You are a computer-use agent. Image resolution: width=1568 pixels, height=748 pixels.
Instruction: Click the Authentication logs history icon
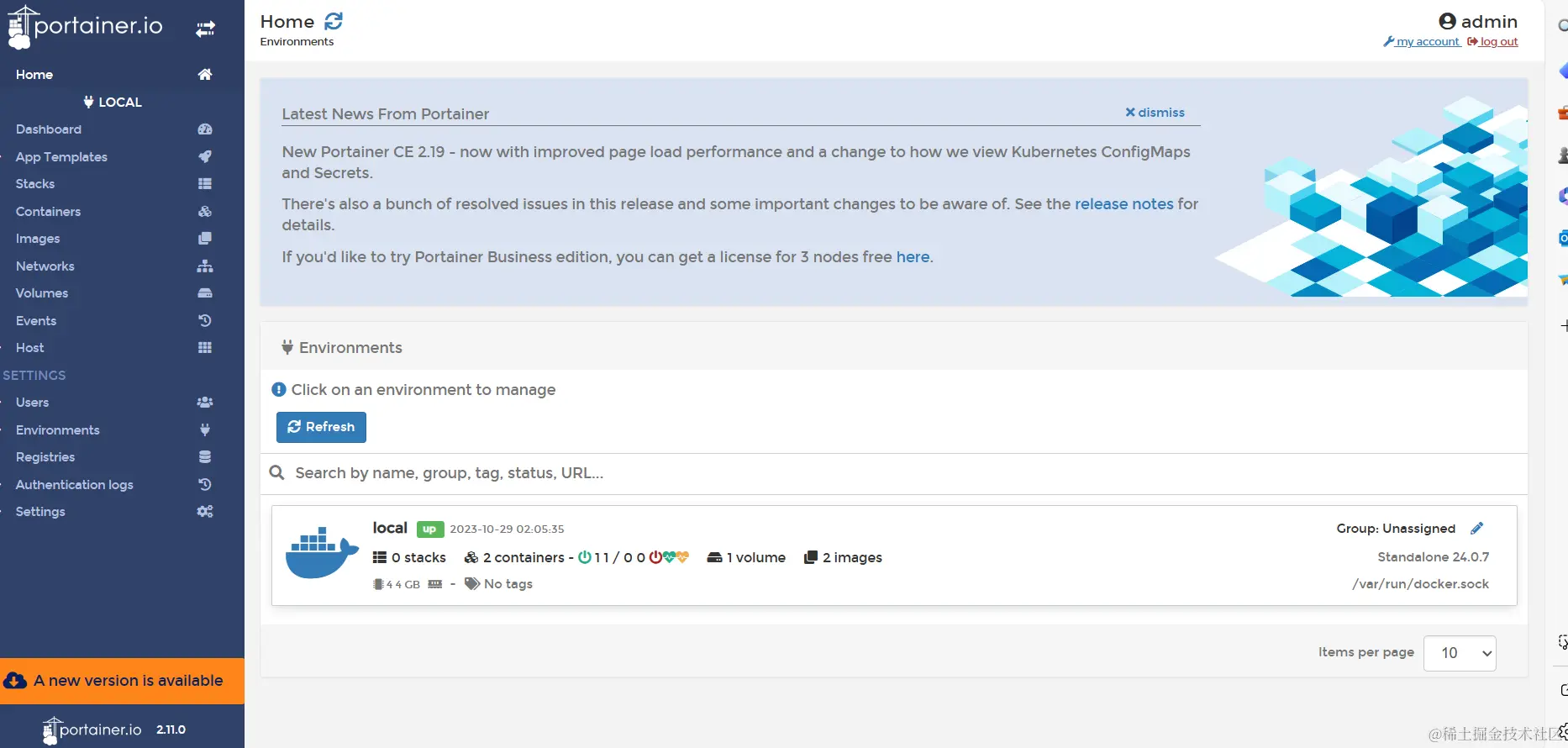(x=205, y=484)
